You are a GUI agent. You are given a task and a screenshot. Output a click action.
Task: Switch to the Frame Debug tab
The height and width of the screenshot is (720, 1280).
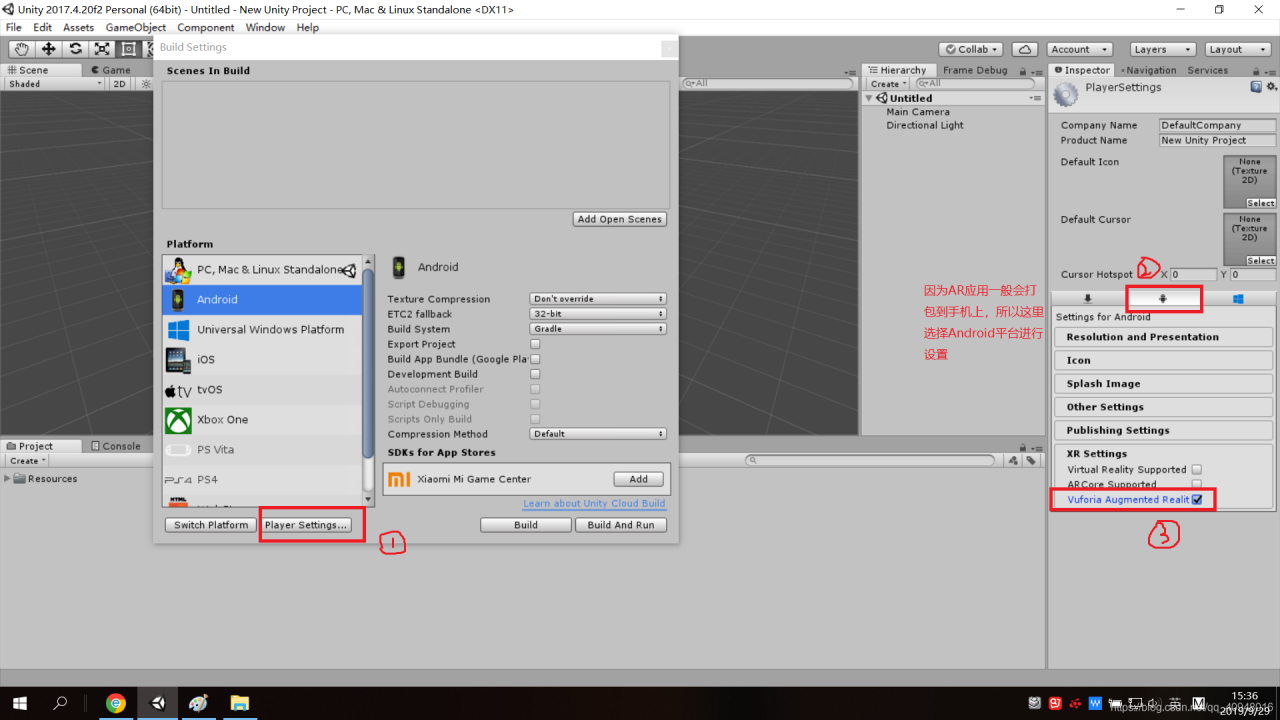975,70
